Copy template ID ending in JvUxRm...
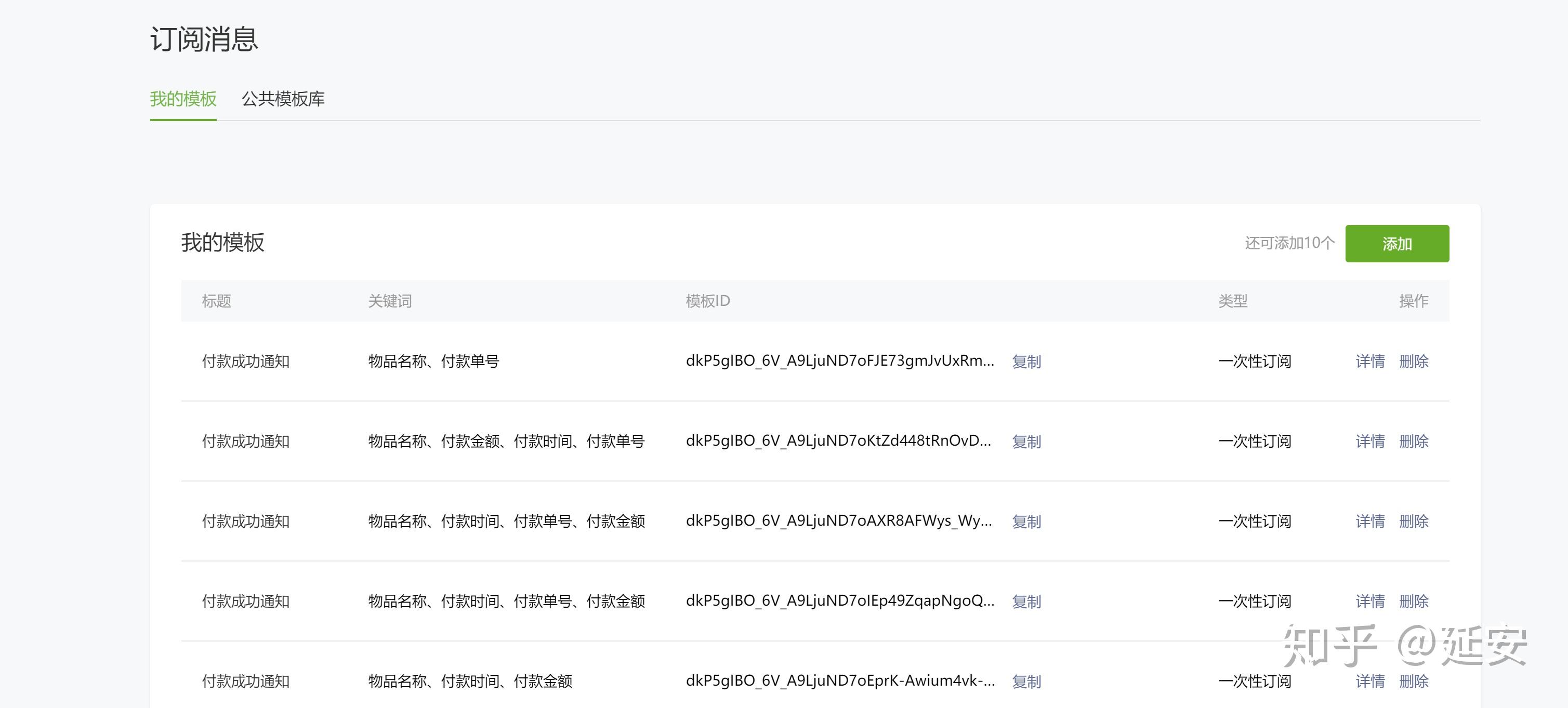The width and height of the screenshot is (1568, 708). pyautogui.click(x=1026, y=362)
